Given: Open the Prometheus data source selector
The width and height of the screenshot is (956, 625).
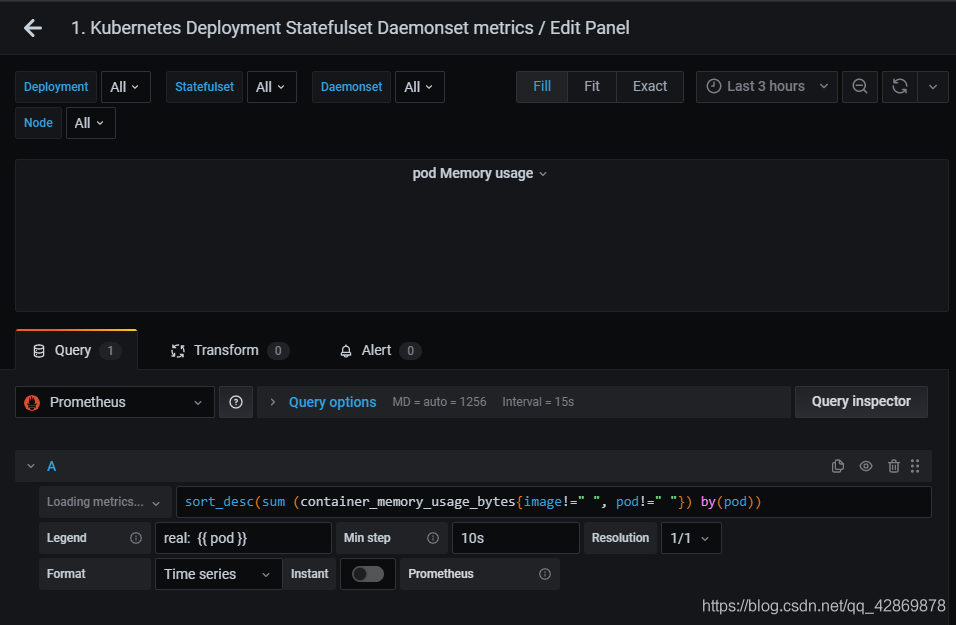Looking at the screenshot, I should coord(115,402).
